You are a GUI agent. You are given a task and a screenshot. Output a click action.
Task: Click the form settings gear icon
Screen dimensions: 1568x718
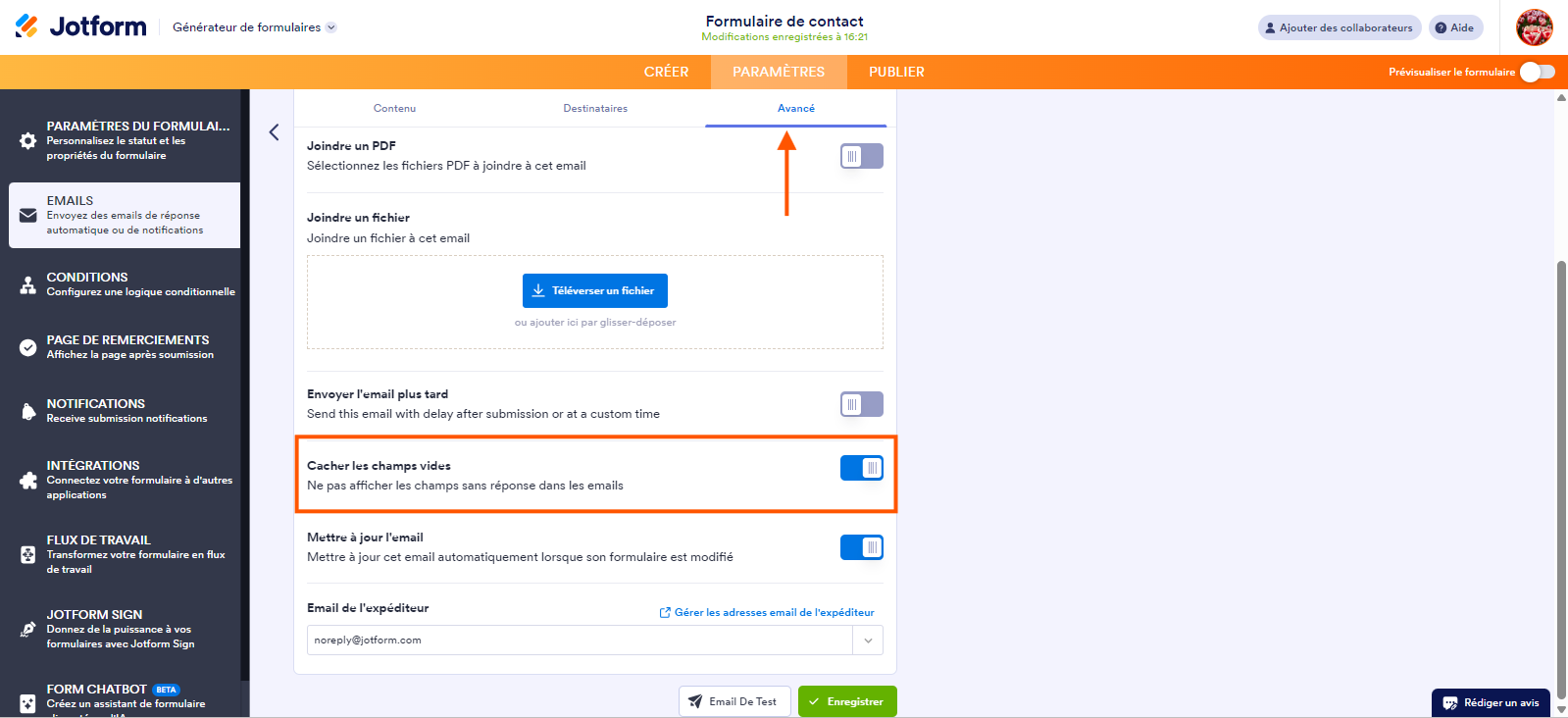(x=28, y=140)
